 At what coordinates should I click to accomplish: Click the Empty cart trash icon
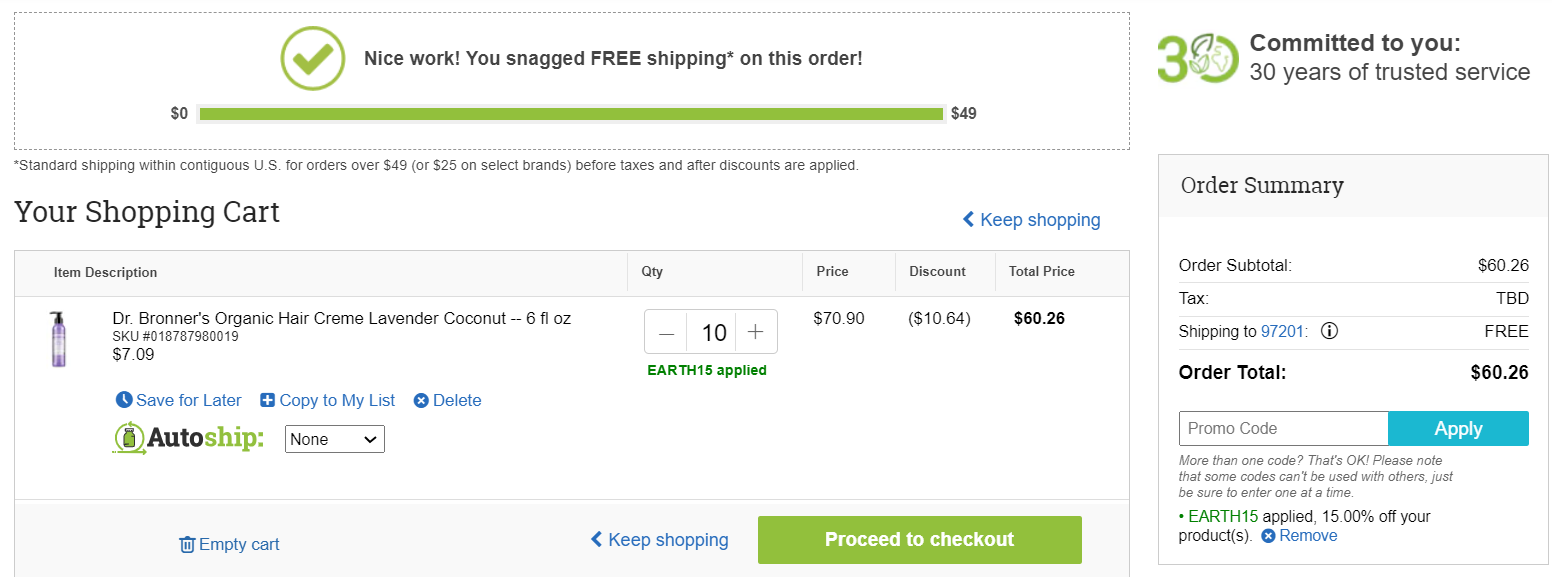pyautogui.click(x=187, y=544)
